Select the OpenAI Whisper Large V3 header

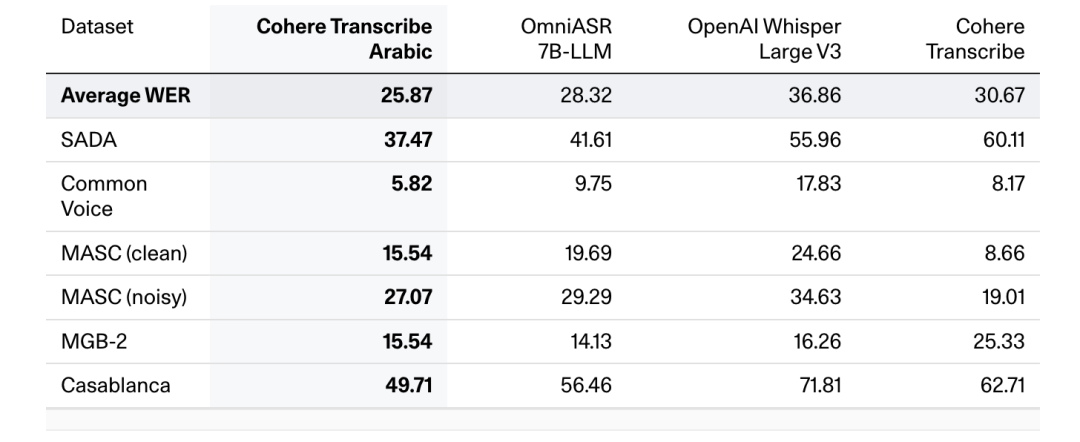pyautogui.click(x=765, y=39)
